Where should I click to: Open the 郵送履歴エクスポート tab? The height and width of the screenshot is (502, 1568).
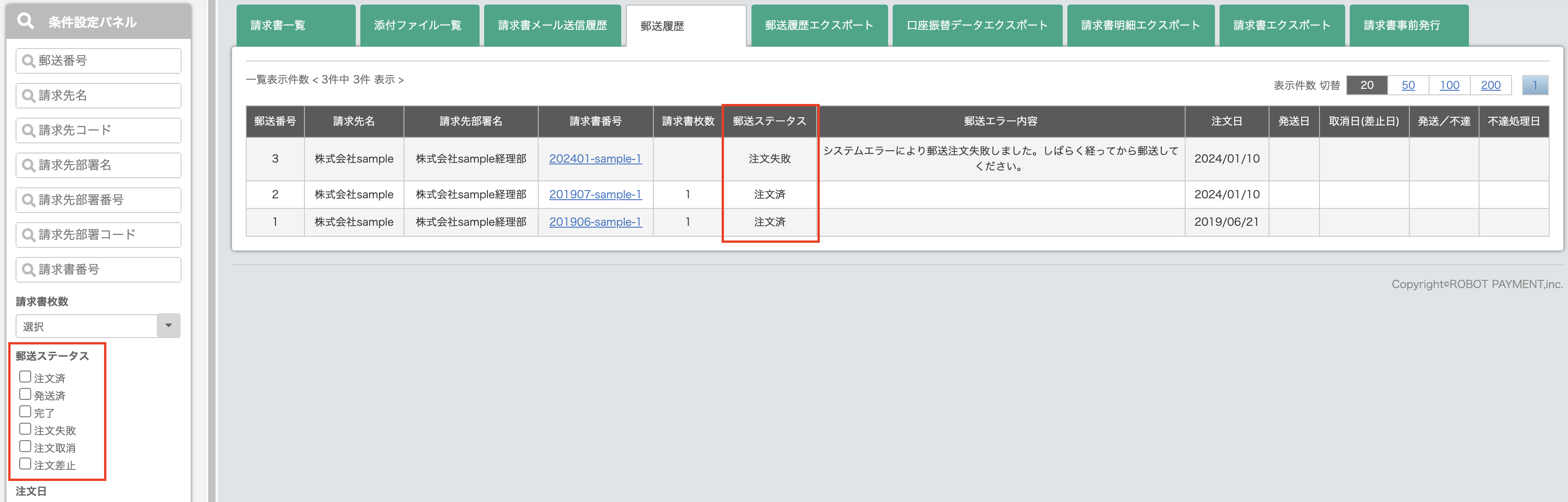pyautogui.click(x=819, y=25)
